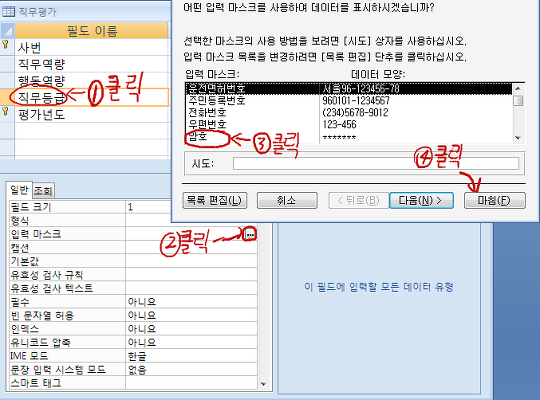Click the 입력 마스크 property value cell
The width and height of the screenshot is (540, 400).
tap(185, 234)
